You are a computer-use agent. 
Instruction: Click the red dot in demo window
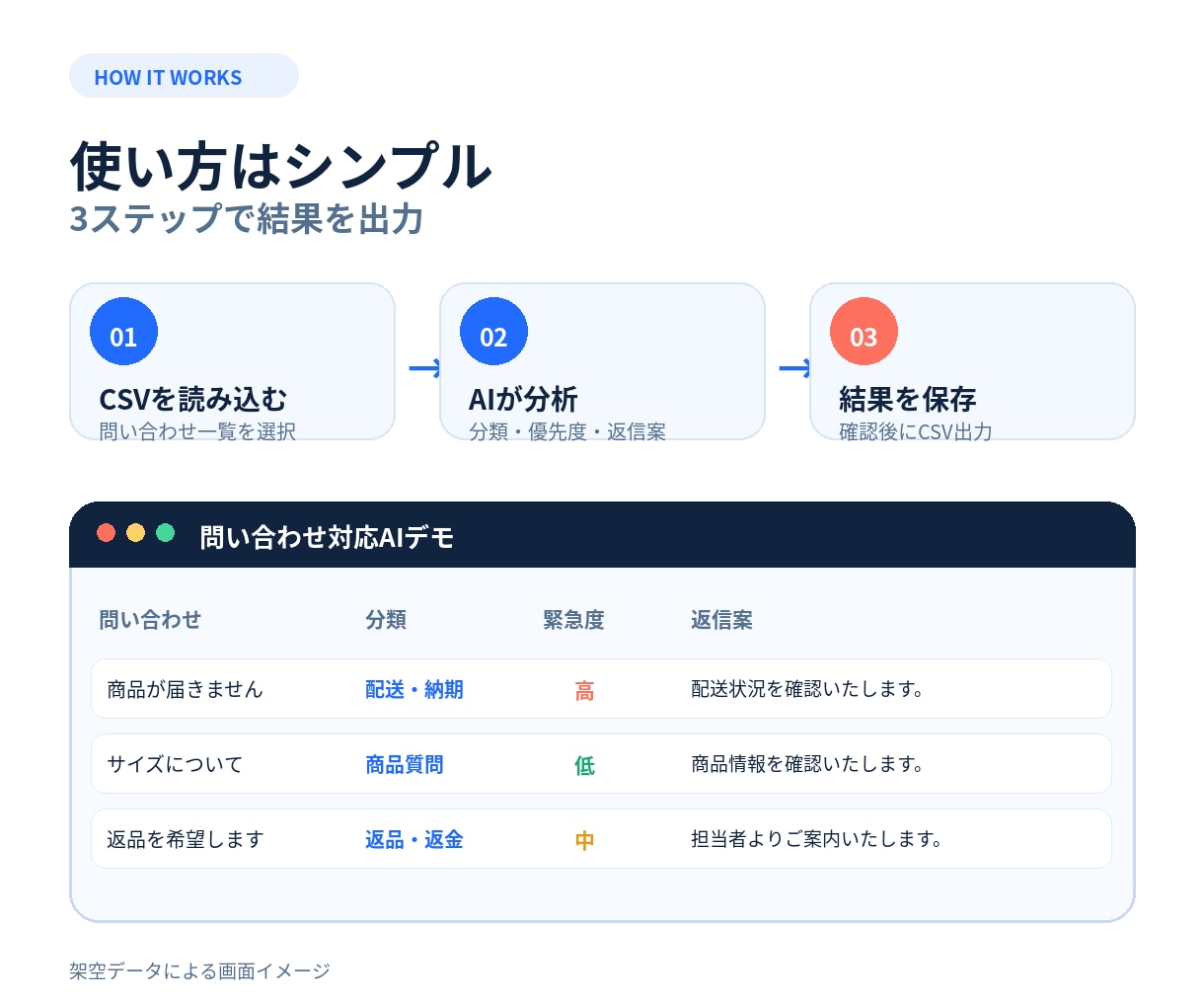coord(107,533)
